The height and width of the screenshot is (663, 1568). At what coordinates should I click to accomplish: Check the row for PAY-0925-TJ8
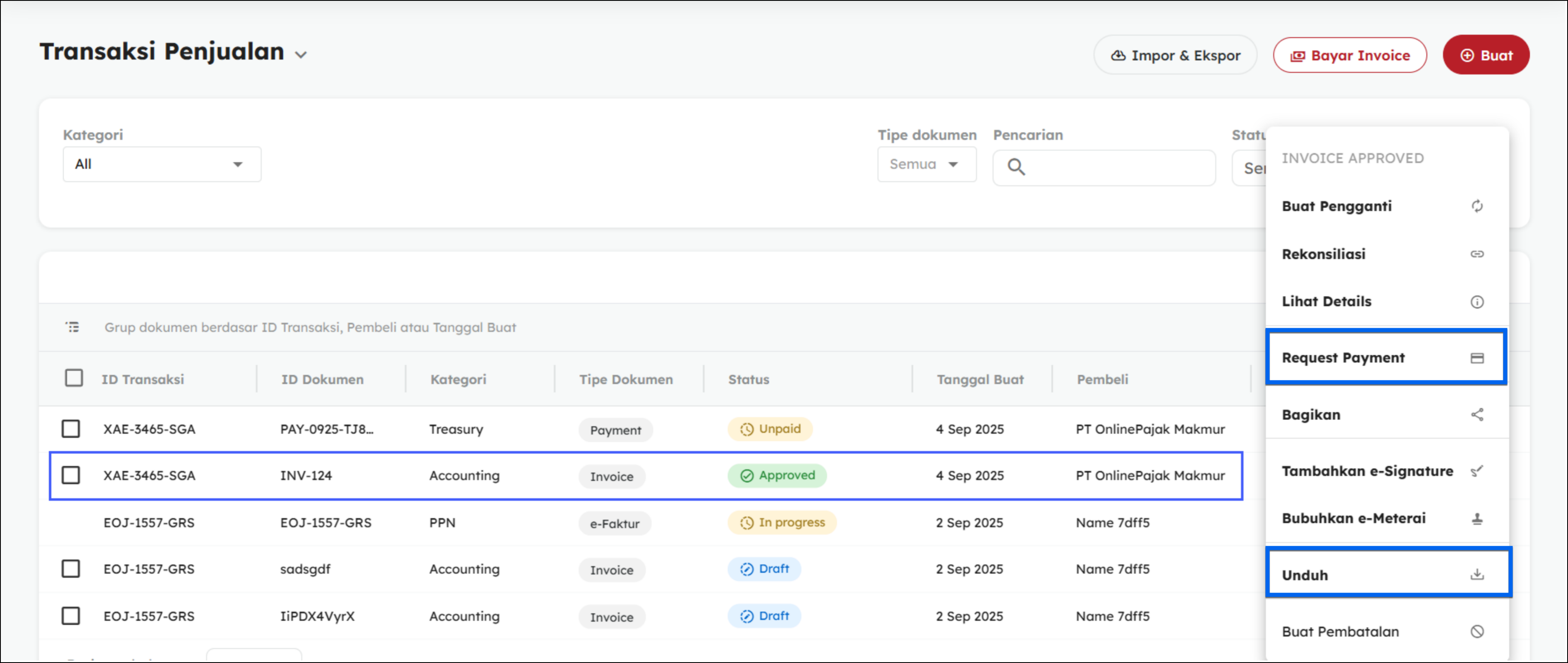[x=70, y=428]
